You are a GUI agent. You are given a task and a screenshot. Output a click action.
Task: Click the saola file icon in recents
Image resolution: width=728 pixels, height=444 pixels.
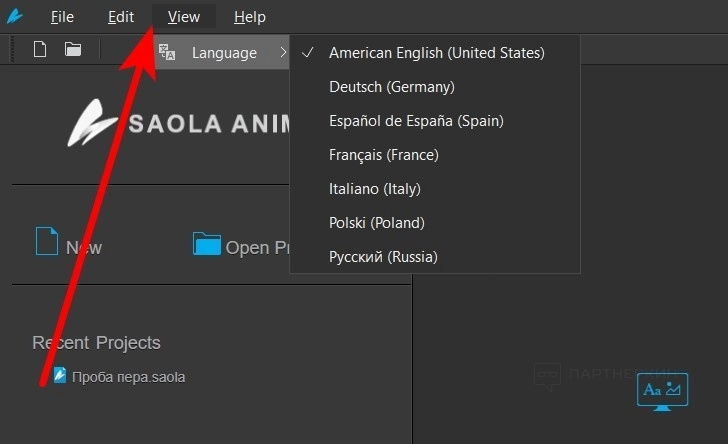[60, 376]
